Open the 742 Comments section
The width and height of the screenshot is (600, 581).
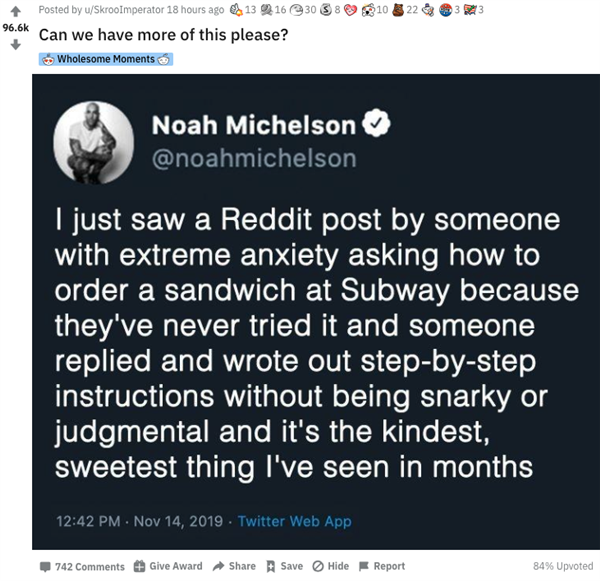(x=82, y=566)
